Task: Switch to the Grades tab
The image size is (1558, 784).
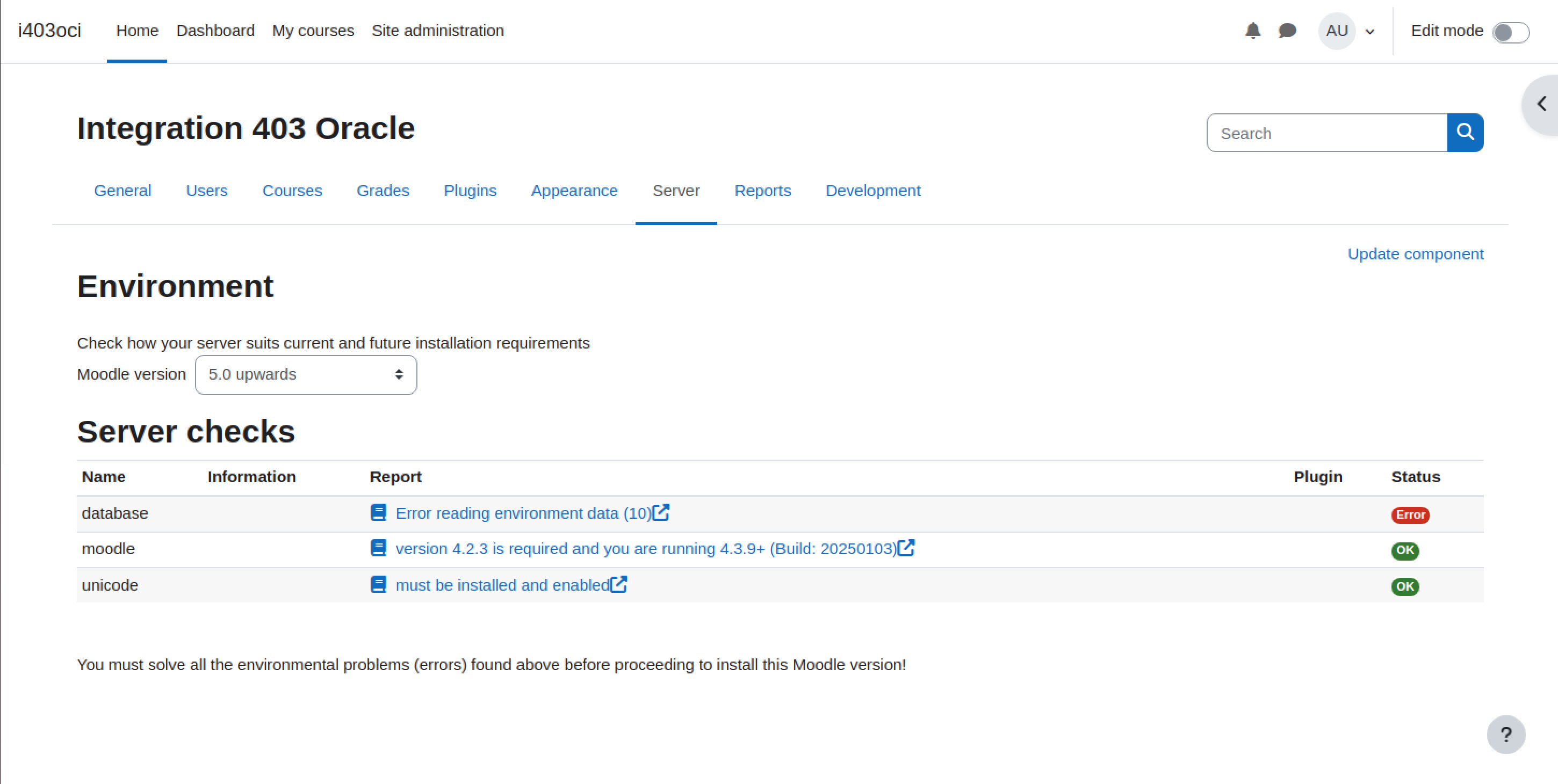Action: (383, 191)
